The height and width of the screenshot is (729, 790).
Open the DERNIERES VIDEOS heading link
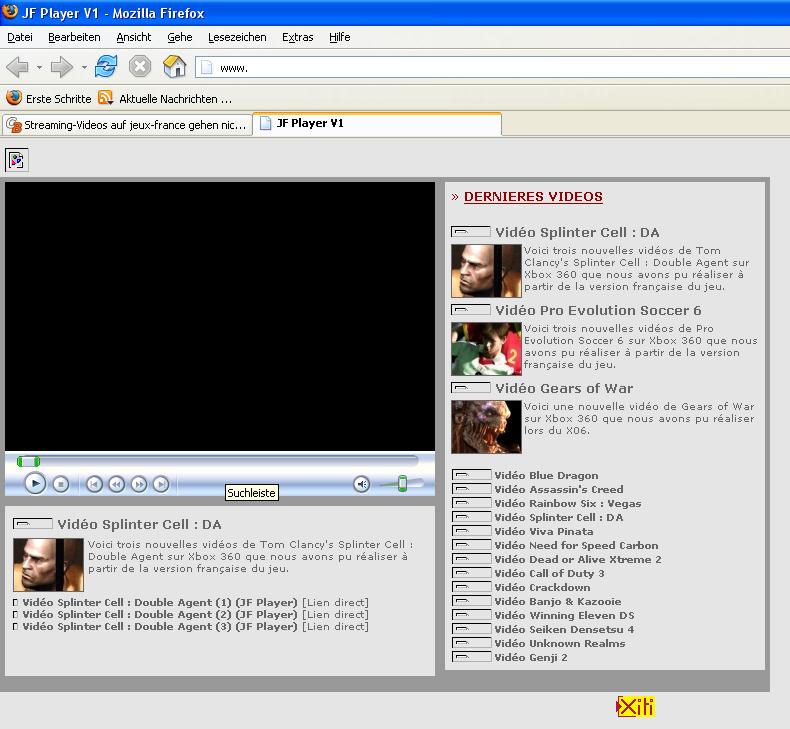(533, 196)
